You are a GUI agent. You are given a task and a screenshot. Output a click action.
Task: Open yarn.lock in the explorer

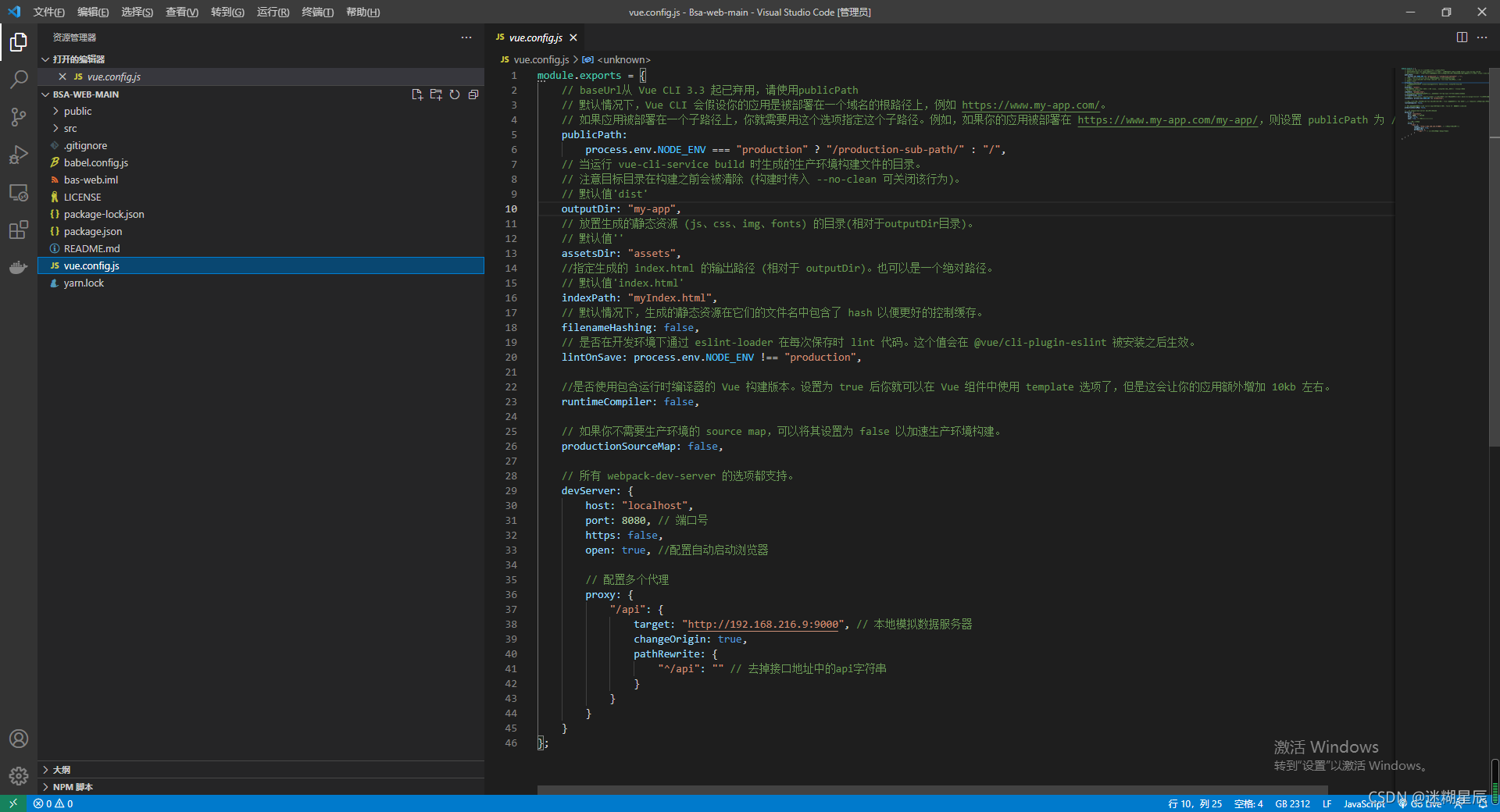click(261, 283)
